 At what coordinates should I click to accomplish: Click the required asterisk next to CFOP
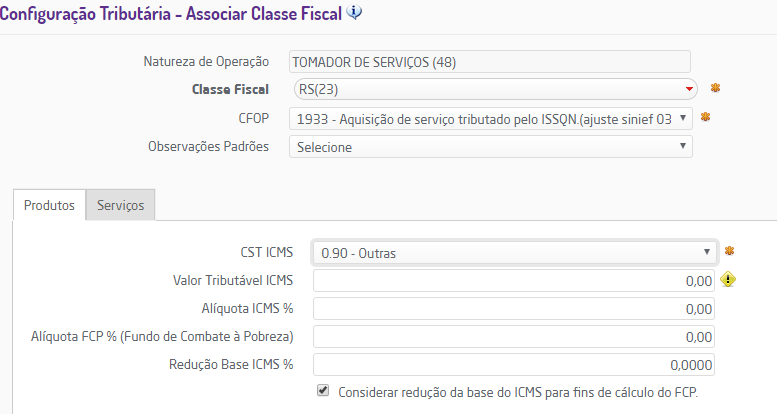click(705, 117)
